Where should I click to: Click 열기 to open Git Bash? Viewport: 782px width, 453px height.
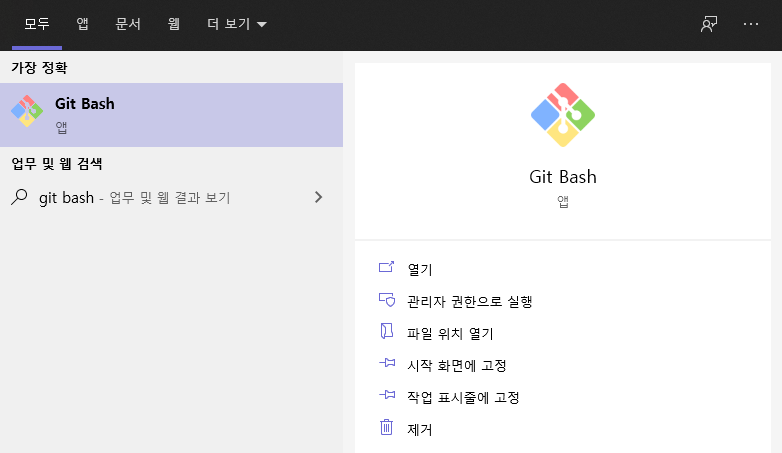click(420, 269)
